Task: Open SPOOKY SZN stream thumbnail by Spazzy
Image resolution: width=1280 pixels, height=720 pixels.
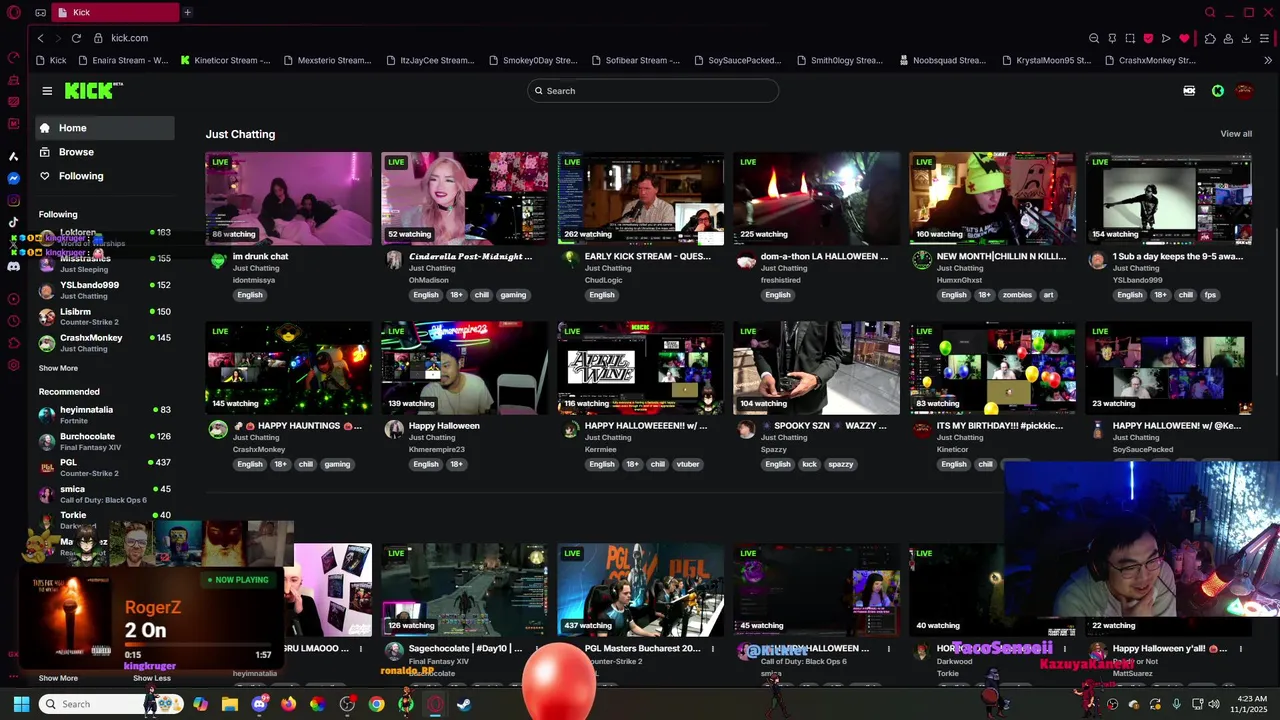Action: (x=816, y=367)
